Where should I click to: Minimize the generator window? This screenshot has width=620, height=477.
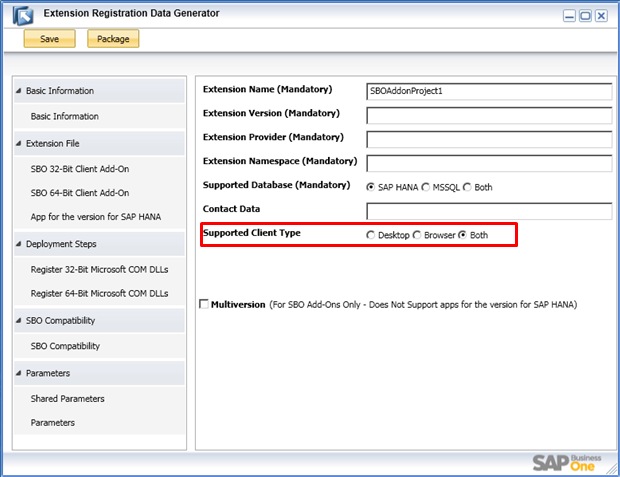point(569,16)
